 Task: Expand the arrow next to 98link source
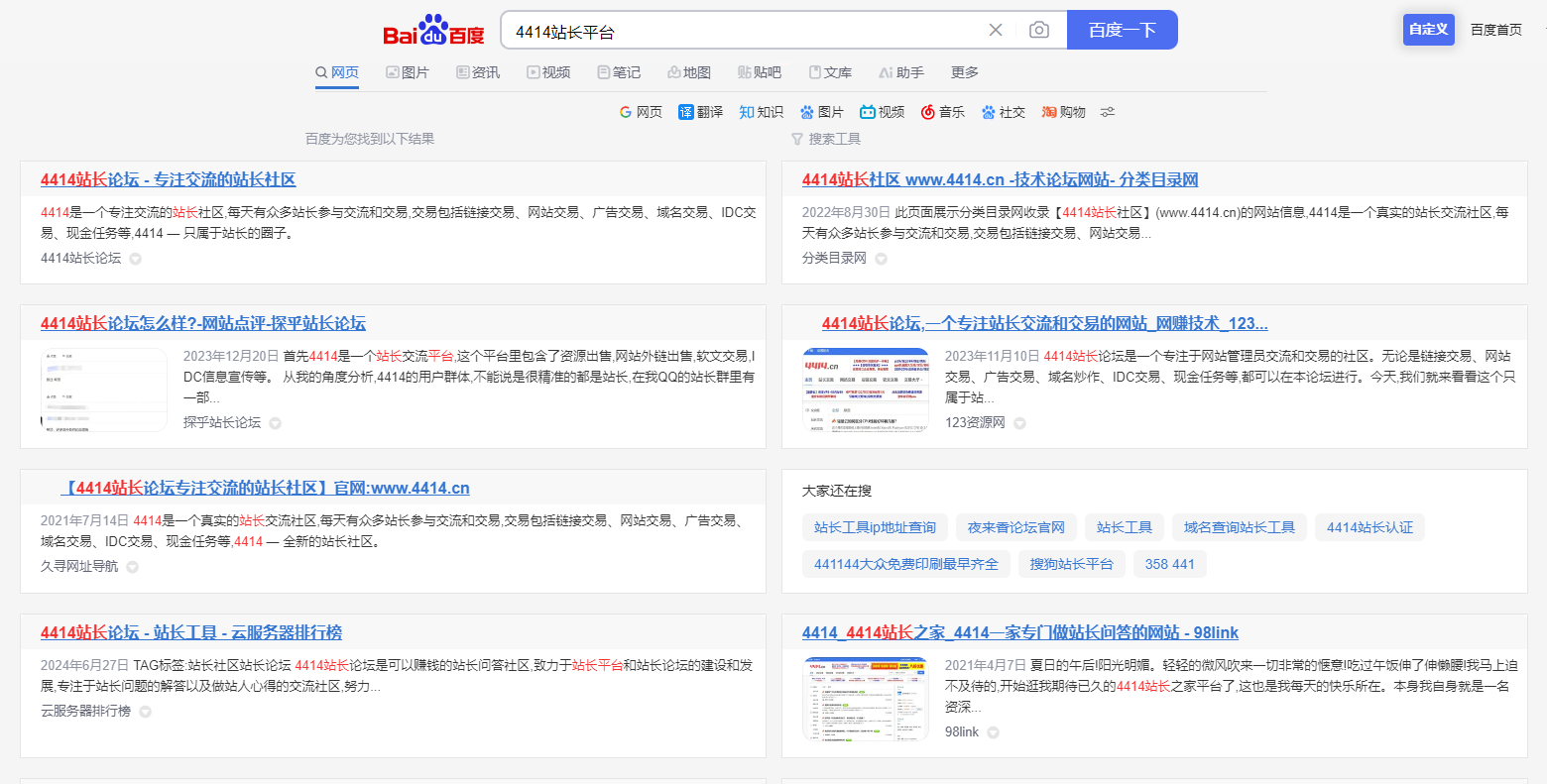[993, 732]
